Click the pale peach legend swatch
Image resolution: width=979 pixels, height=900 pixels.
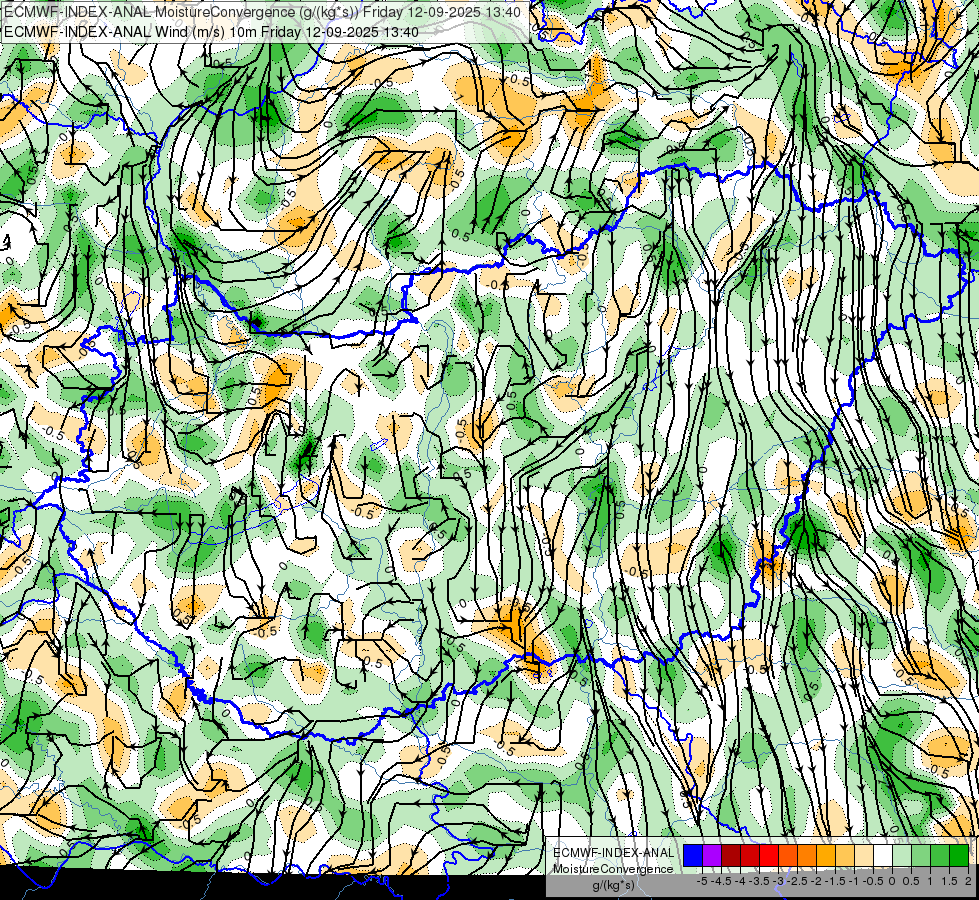point(864,855)
